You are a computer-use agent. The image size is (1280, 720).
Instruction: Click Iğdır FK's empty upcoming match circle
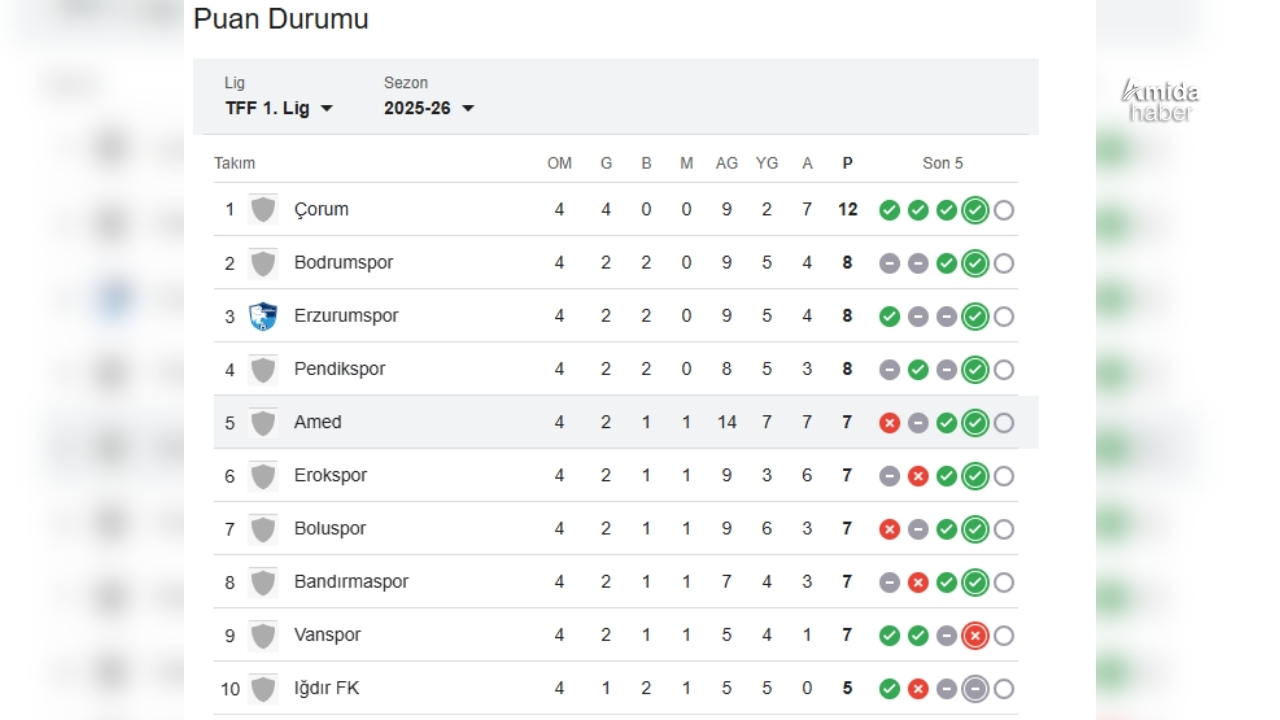tap(1004, 689)
